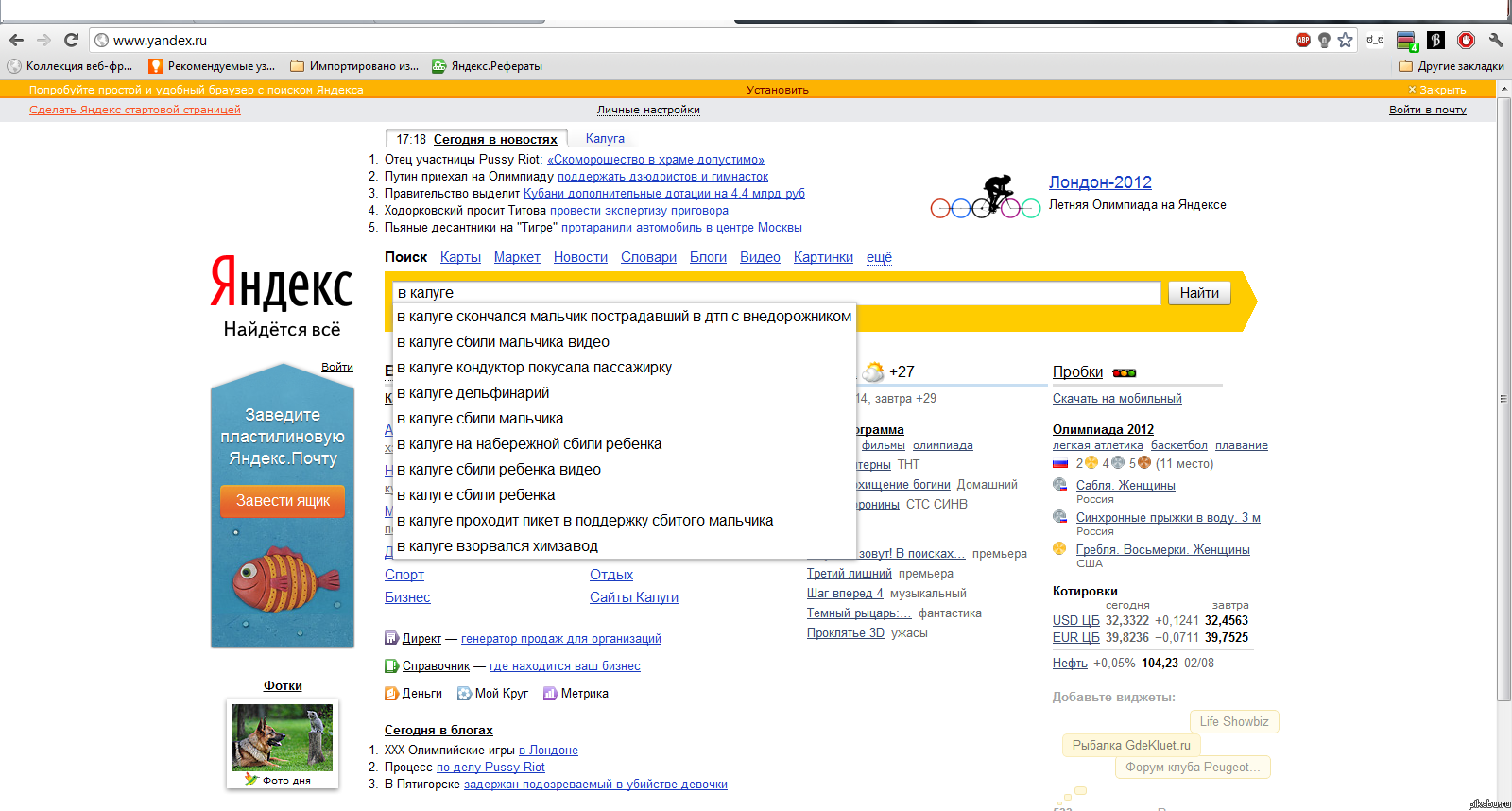The width and height of the screenshot is (1512, 811).
Task: Click the Yandex logo
Action: tap(282, 283)
